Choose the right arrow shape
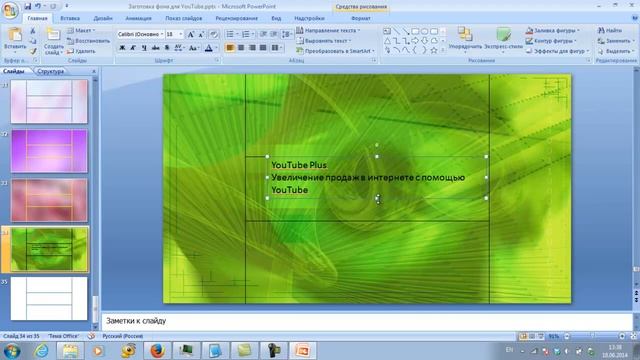Screen dimensions: 640x360 [415, 40]
